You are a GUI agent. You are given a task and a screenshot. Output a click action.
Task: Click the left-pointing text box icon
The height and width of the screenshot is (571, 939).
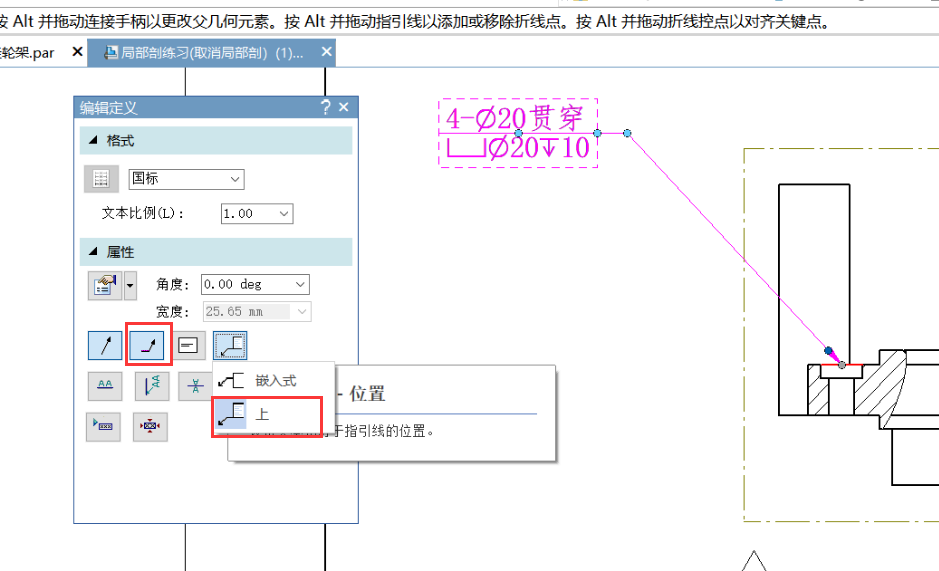point(105,427)
